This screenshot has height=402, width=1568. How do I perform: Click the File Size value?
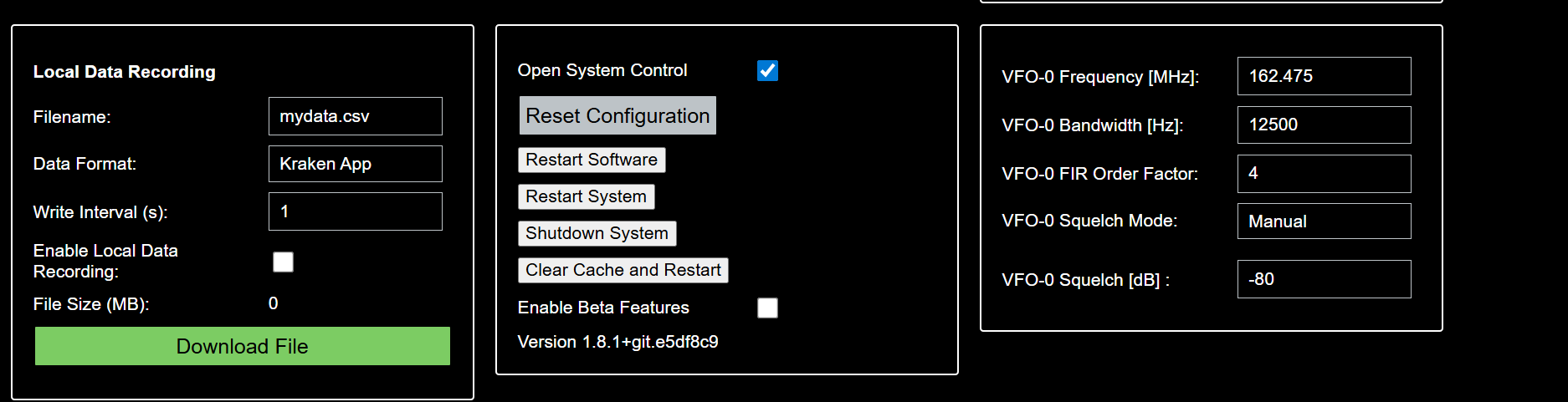click(x=274, y=303)
